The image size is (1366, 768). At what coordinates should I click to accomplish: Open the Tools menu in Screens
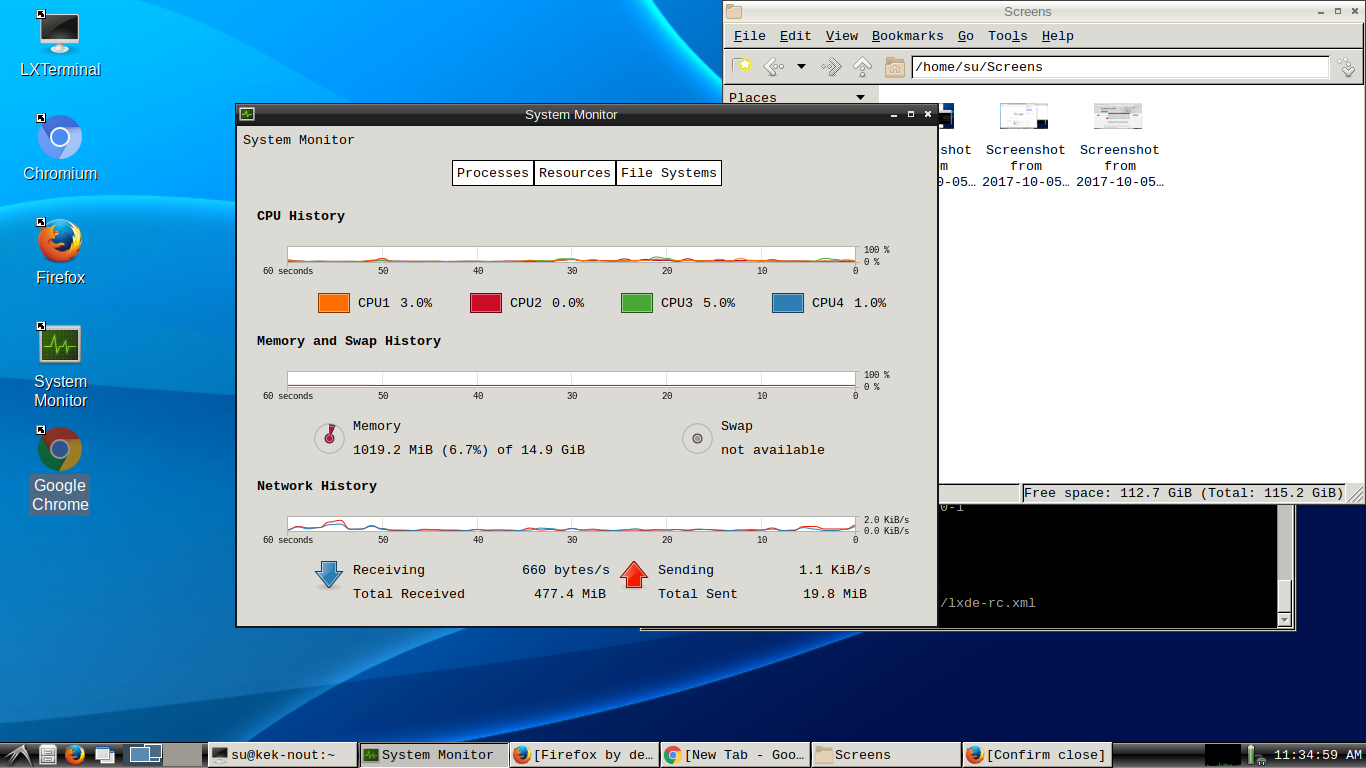(1007, 36)
